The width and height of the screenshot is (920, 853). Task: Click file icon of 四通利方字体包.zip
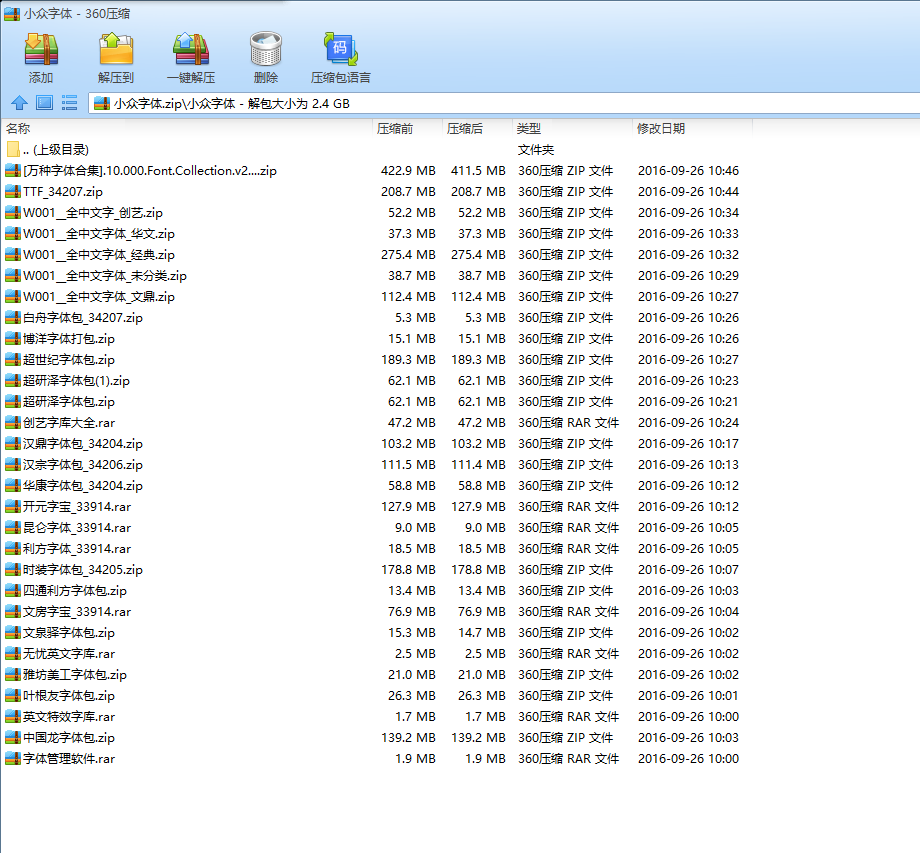click(x=13, y=591)
